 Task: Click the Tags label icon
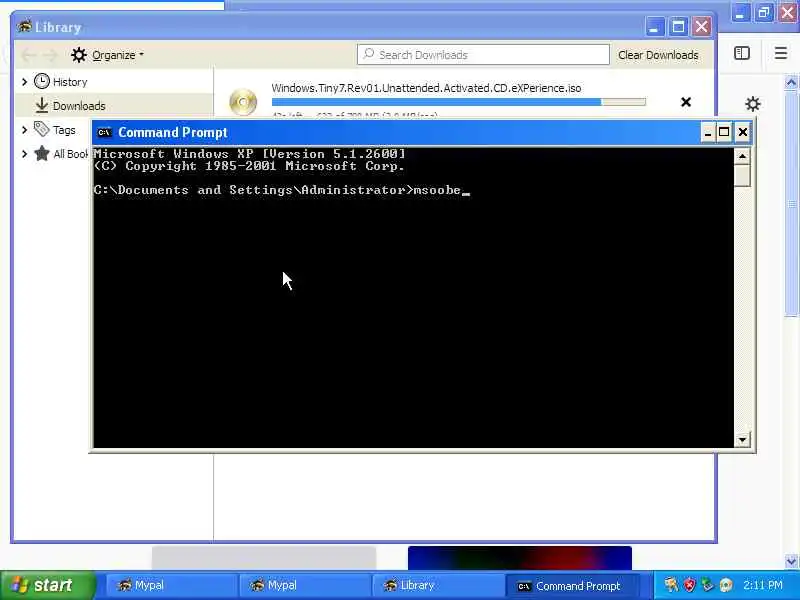tap(42, 129)
